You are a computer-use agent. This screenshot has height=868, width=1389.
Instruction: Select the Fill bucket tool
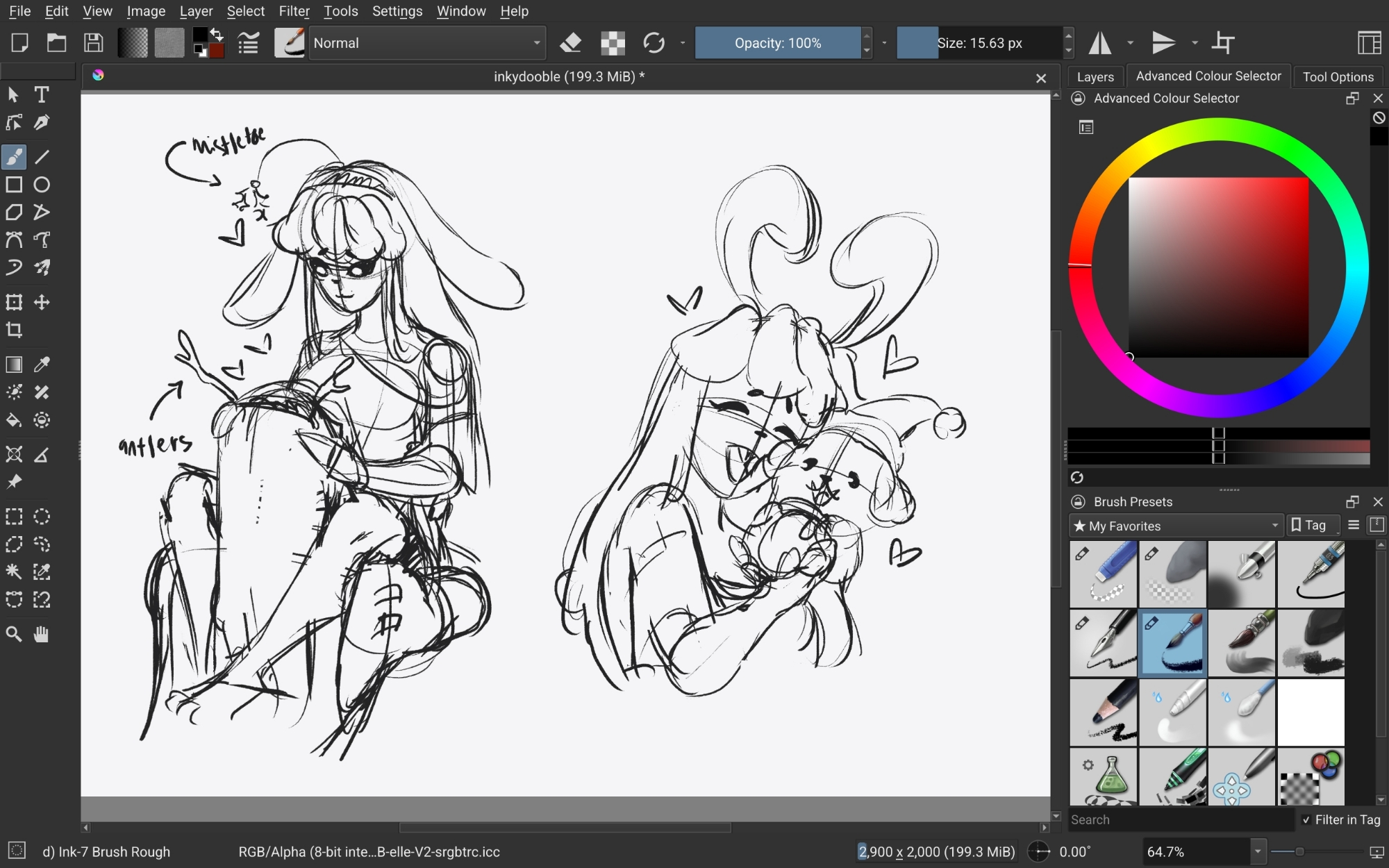coord(14,420)
